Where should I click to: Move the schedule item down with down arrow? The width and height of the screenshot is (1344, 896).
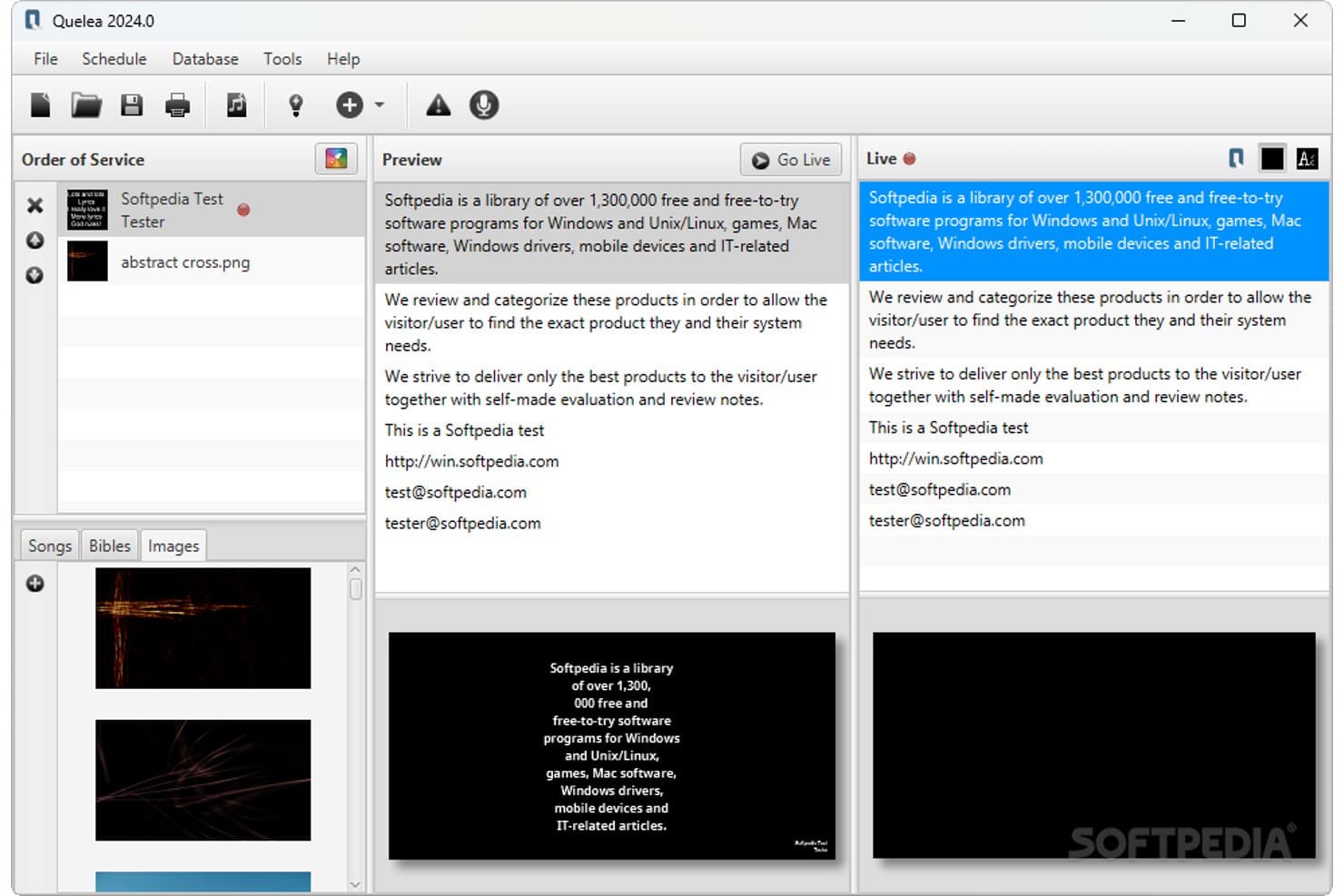tap(35, 275)
